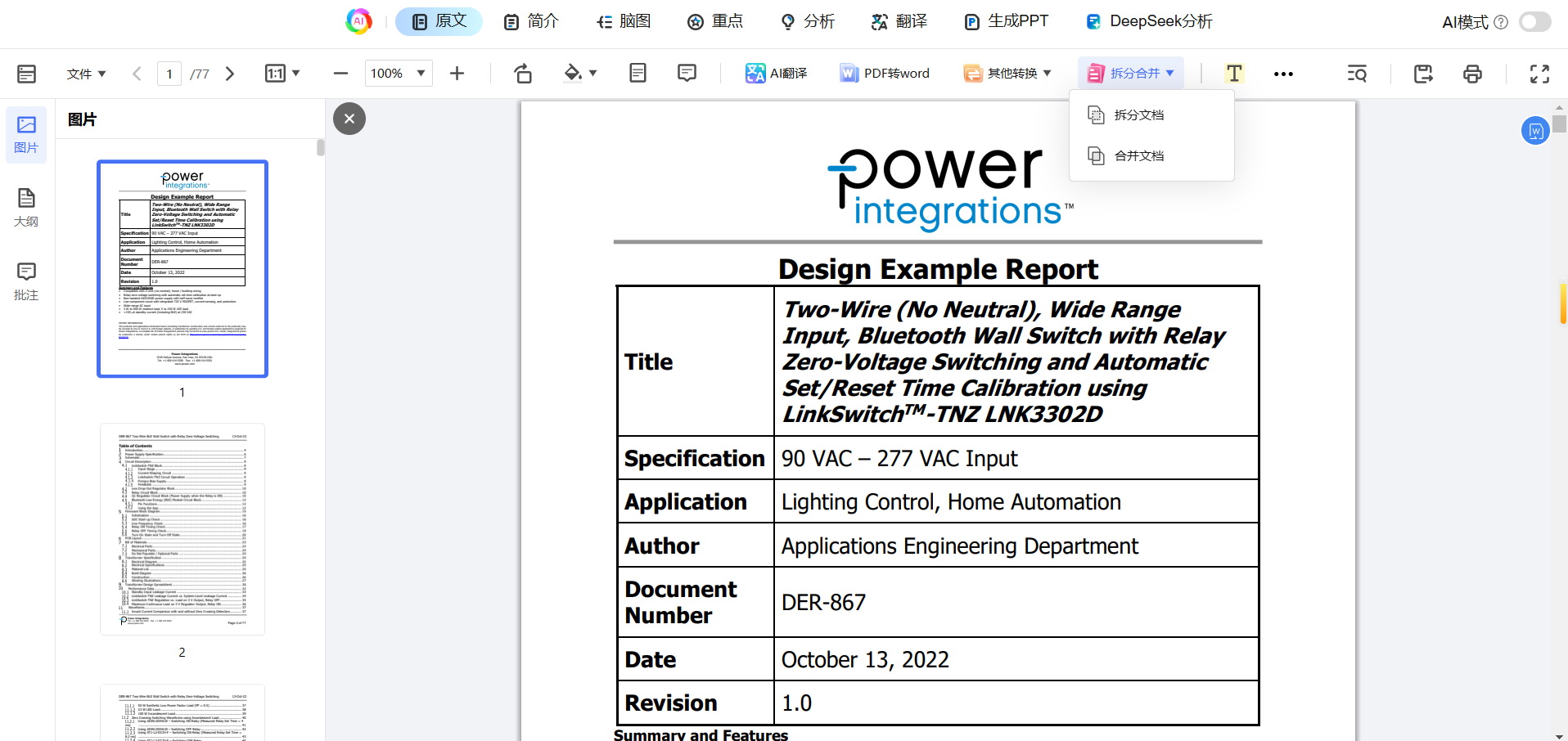The width and height of the screenshot is (1568, 741).
Task: Open the 大纲 outline panel
Action: coord(26,208)
